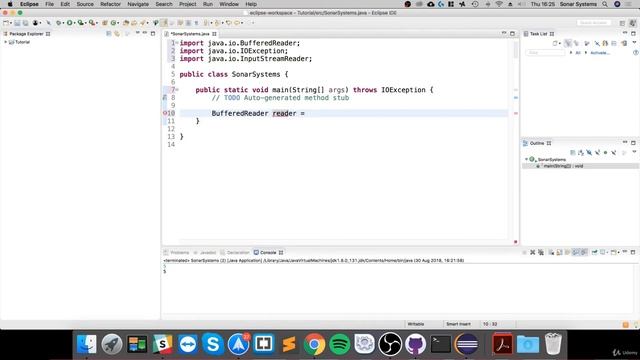Open the Open Console dropdown

pyautogui.click(x=619, y=253)
